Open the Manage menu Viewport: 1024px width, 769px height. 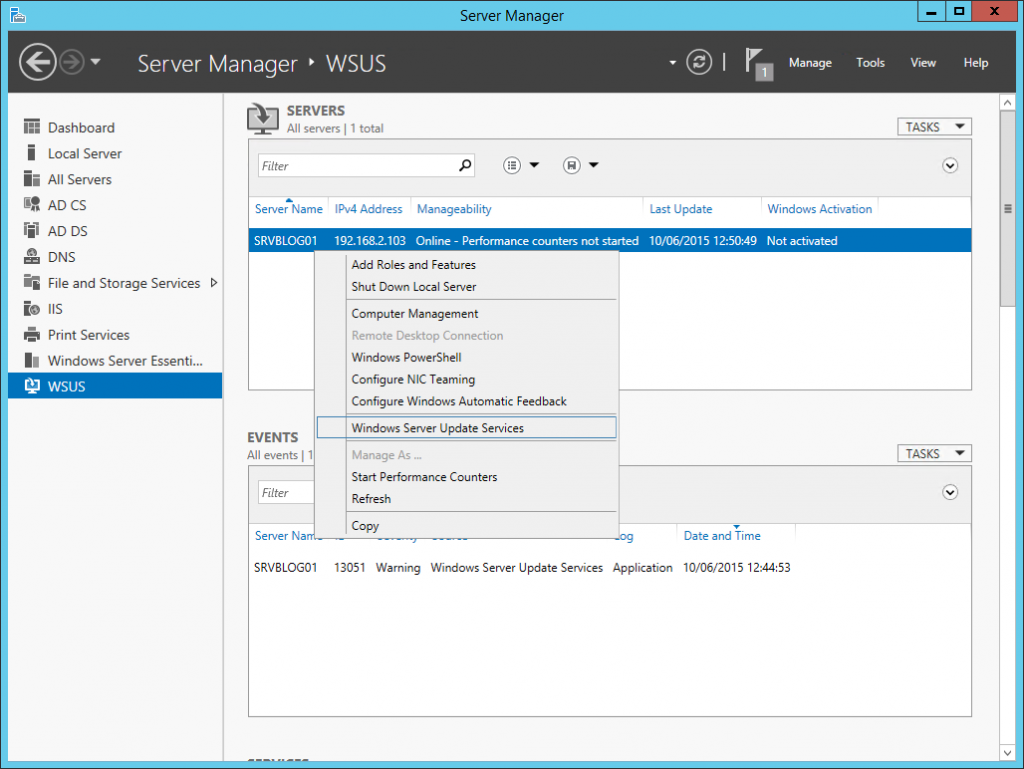click(810, 62)
